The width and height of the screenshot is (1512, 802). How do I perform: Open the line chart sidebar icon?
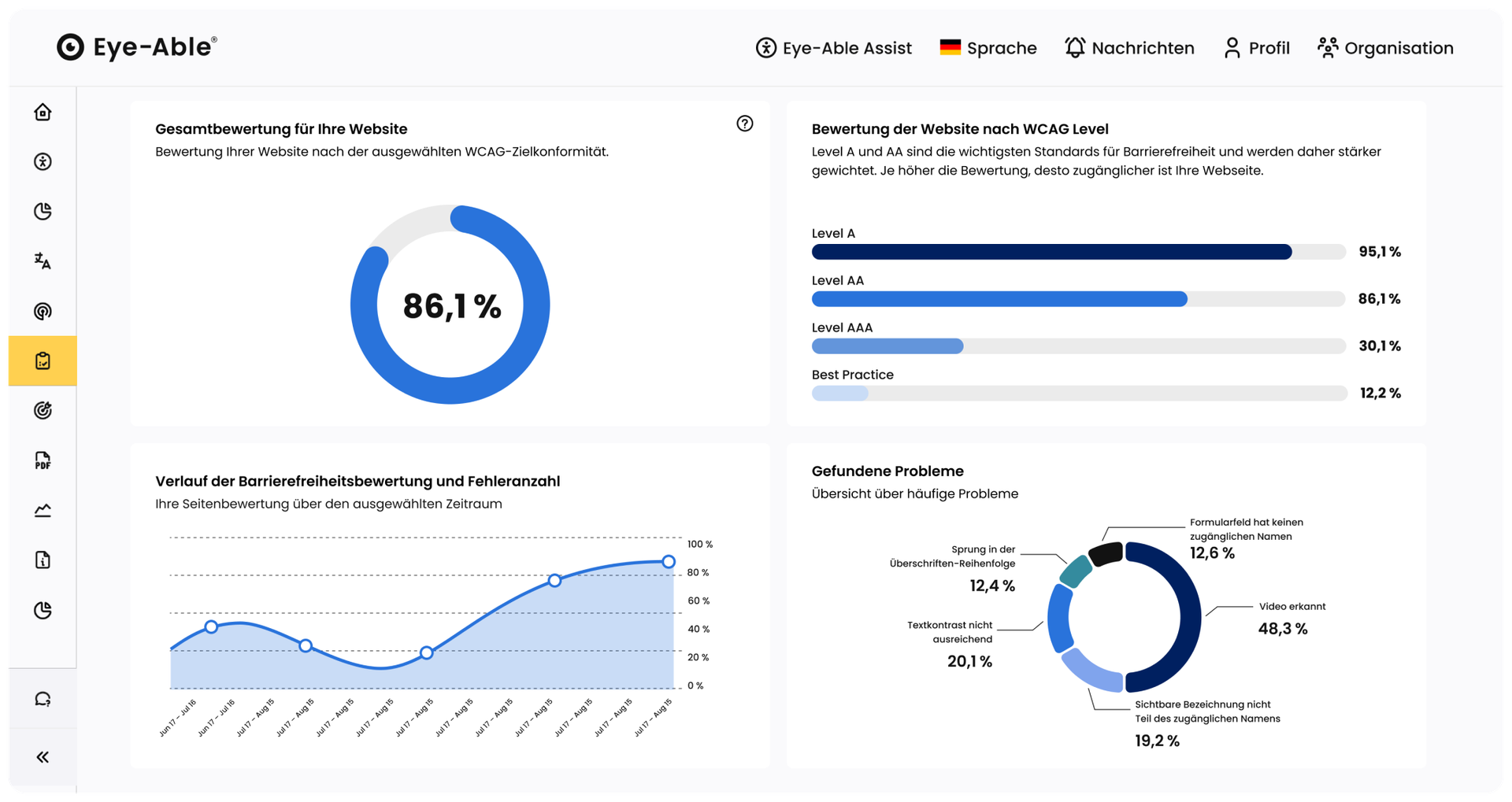pos(43,510)
